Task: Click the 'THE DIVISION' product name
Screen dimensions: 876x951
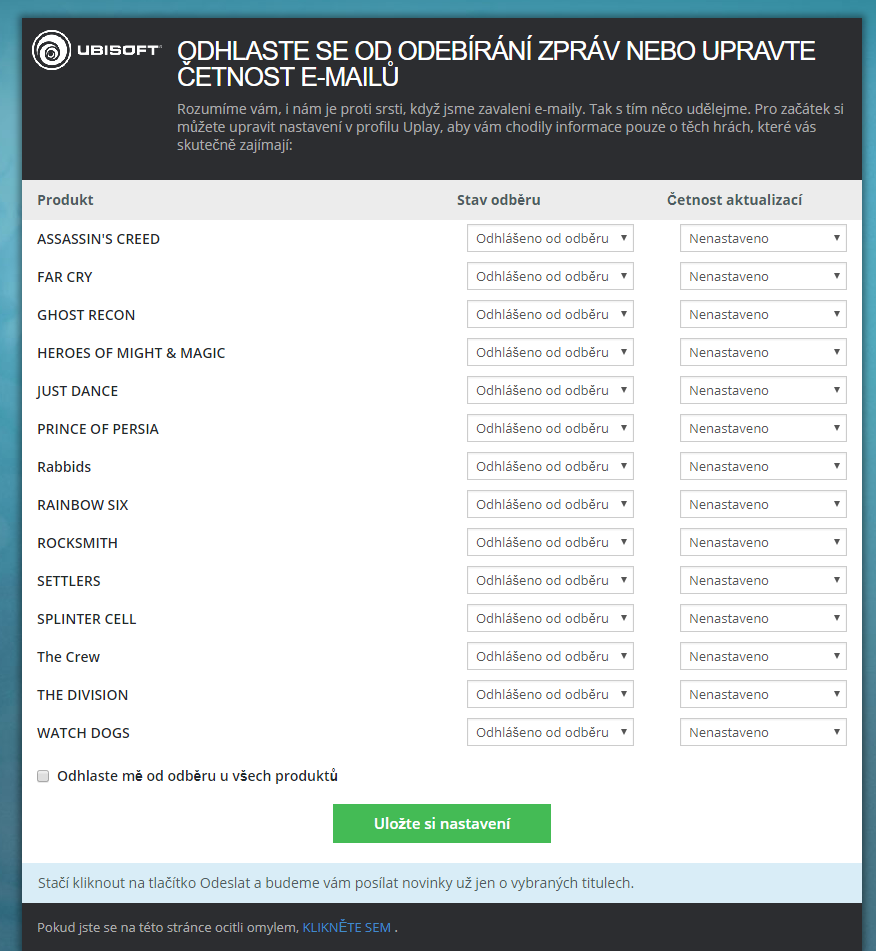Action: click(x=83, y=695)
